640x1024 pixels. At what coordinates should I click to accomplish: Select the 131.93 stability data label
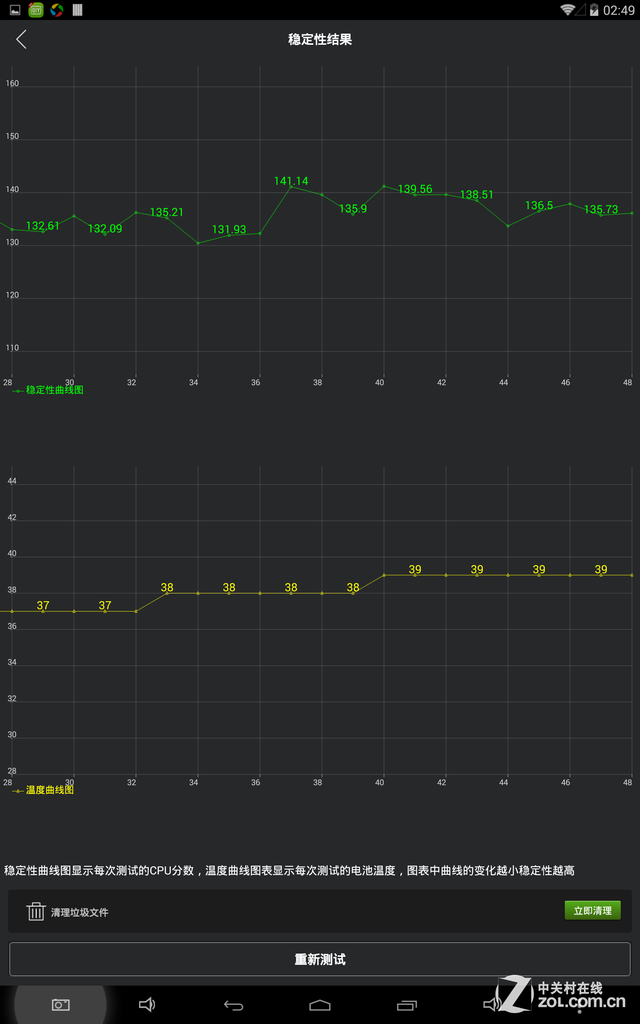[x=229, y=229]
